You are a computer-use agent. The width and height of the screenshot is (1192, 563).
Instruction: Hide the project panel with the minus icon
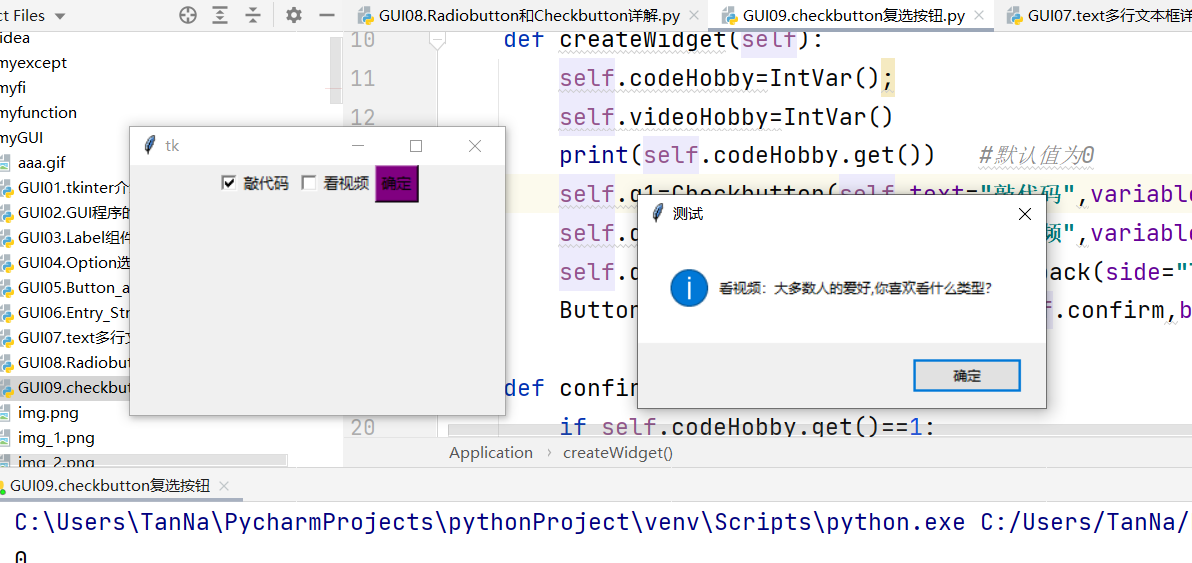[327, 15]
